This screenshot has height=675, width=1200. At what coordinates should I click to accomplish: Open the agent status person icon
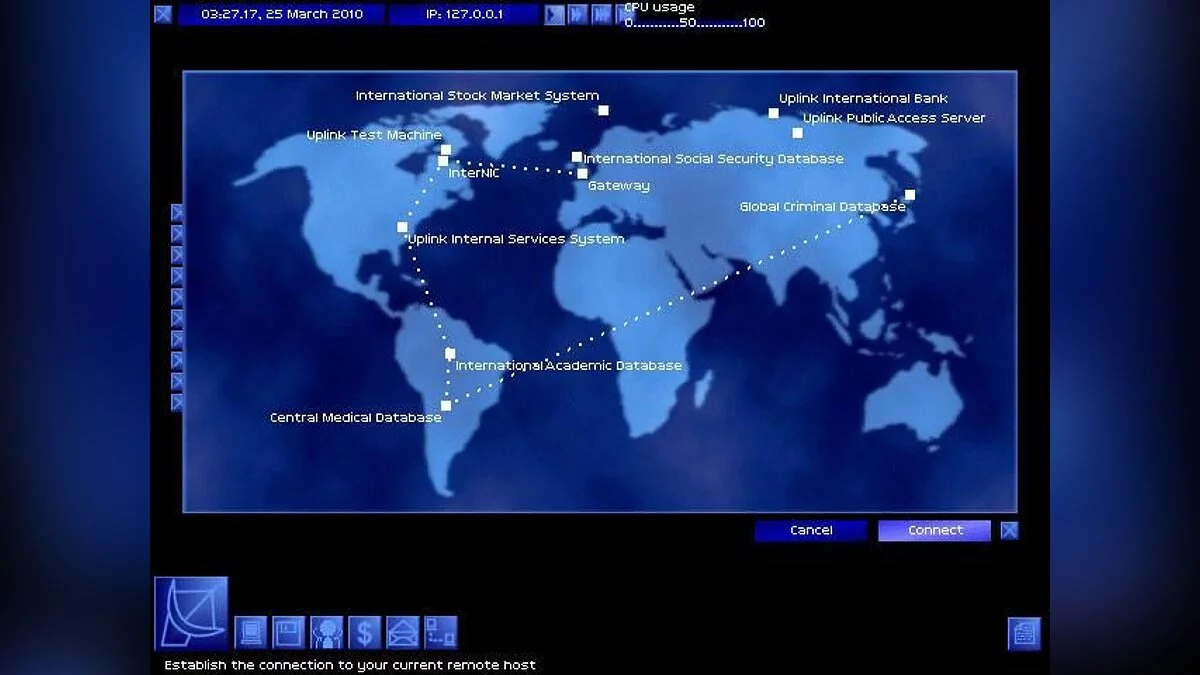pos(326,632)
